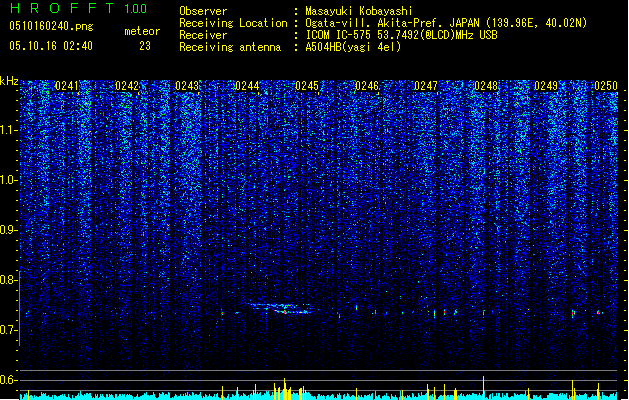Click the timestamp 05.10.16 02:40
Image resolution: width=629 pixels, height=400 pixels.
(x=51, y=46)
